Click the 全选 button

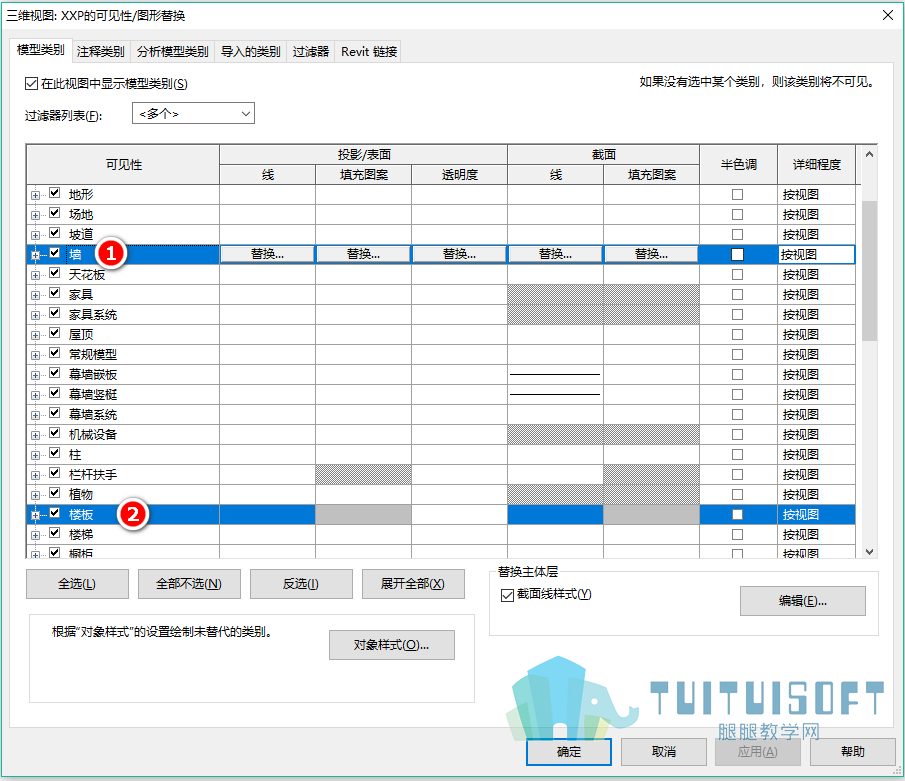tap(77, 584)
